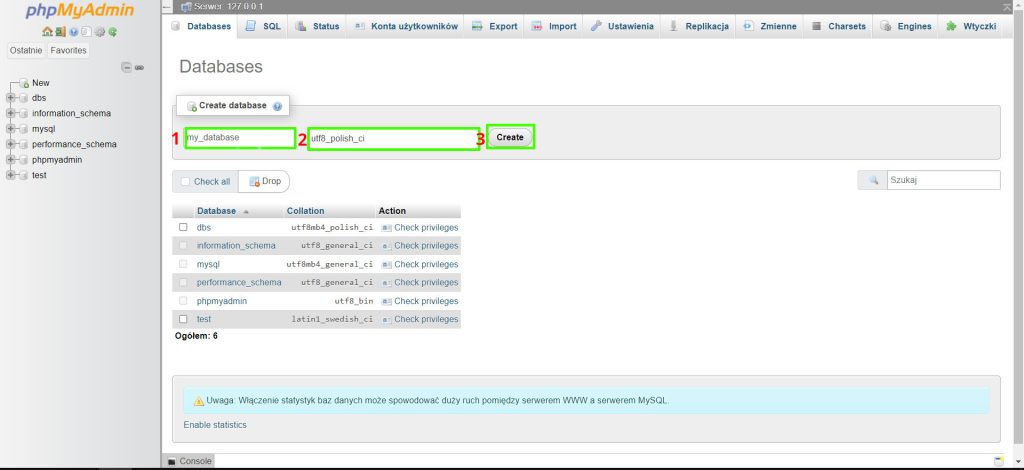
Task: Click the blue documentation help icon in sidebar
Action: [x=74, y=32]
